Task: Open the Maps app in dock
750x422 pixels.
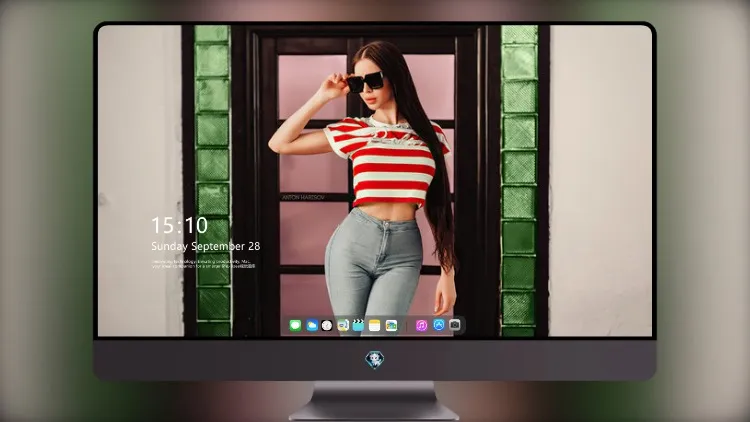Action: (343, 325)
